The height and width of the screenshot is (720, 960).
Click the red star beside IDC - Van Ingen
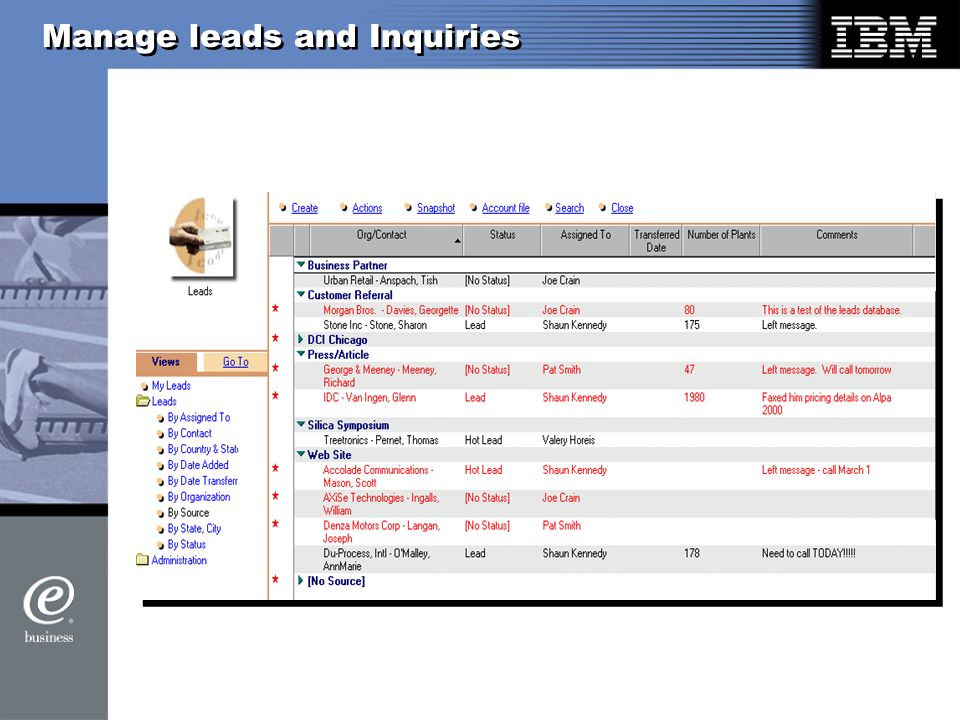click(276, 396)
